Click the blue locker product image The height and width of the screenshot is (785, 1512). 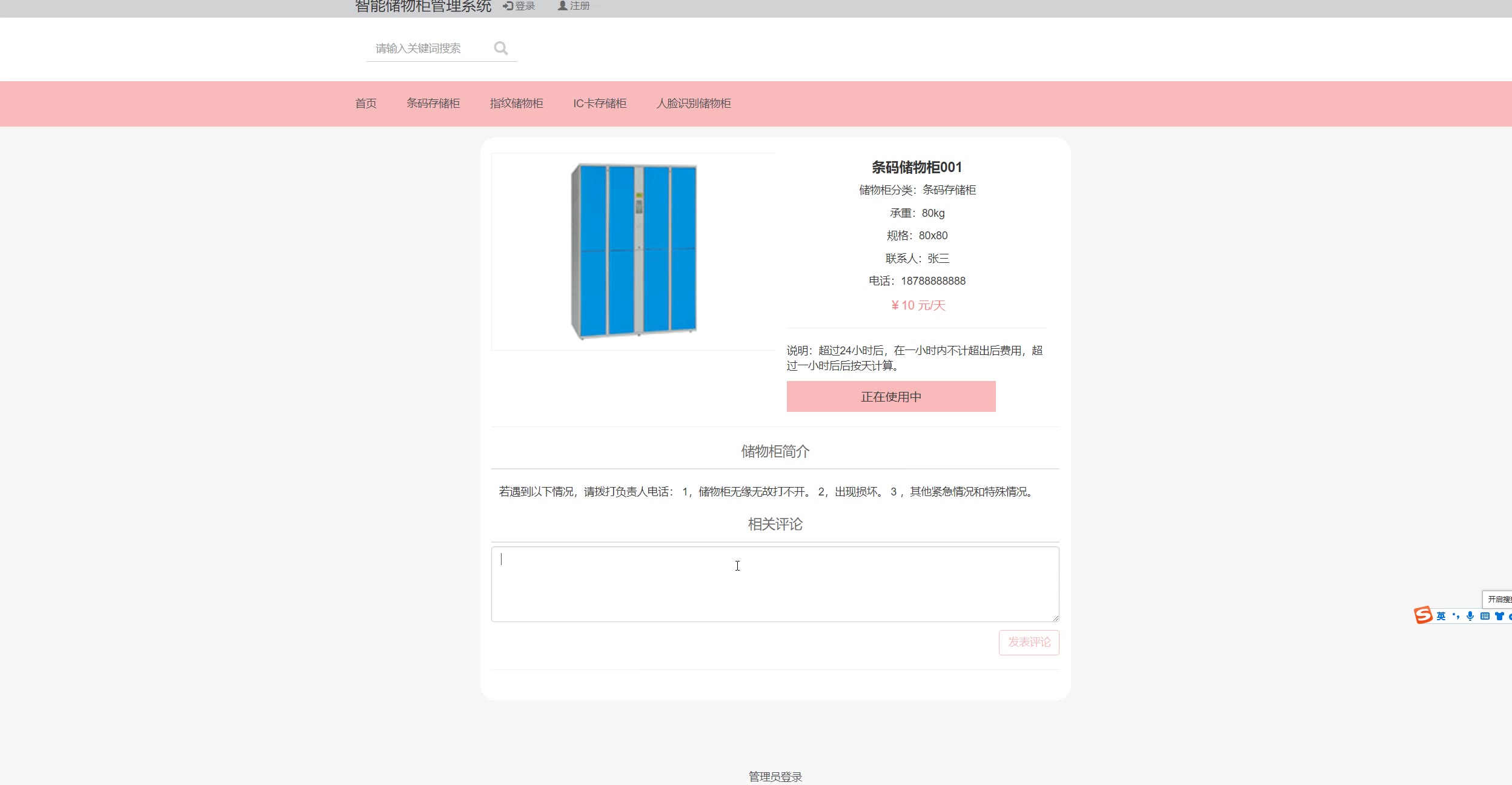(634, 251)
